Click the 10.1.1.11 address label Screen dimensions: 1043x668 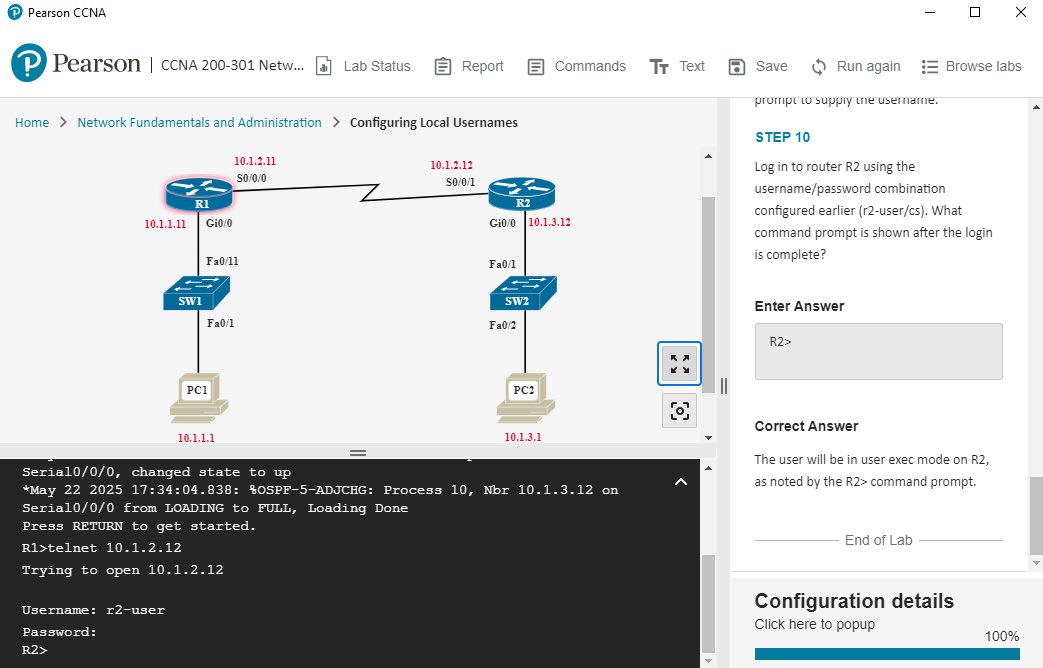coord(165,224)
